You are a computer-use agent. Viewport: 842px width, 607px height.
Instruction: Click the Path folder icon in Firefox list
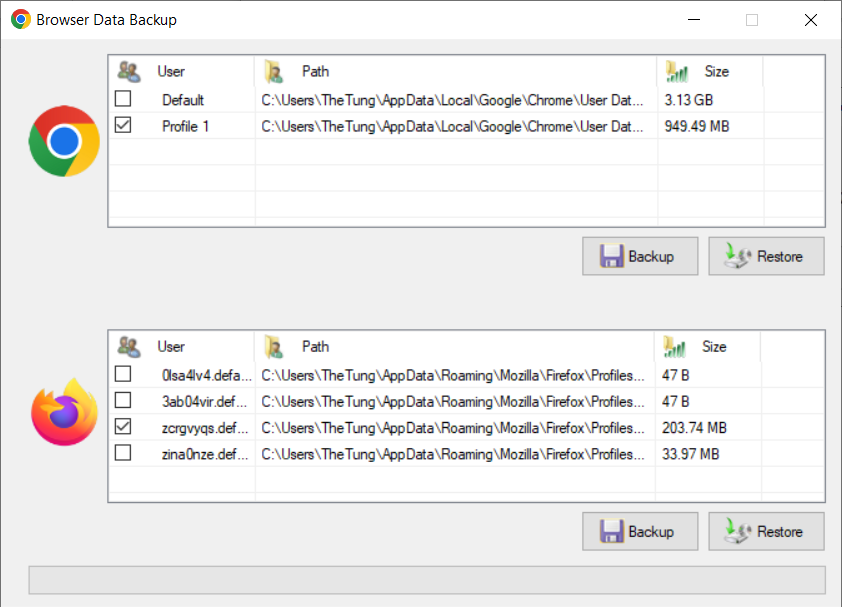pos(273,347)
